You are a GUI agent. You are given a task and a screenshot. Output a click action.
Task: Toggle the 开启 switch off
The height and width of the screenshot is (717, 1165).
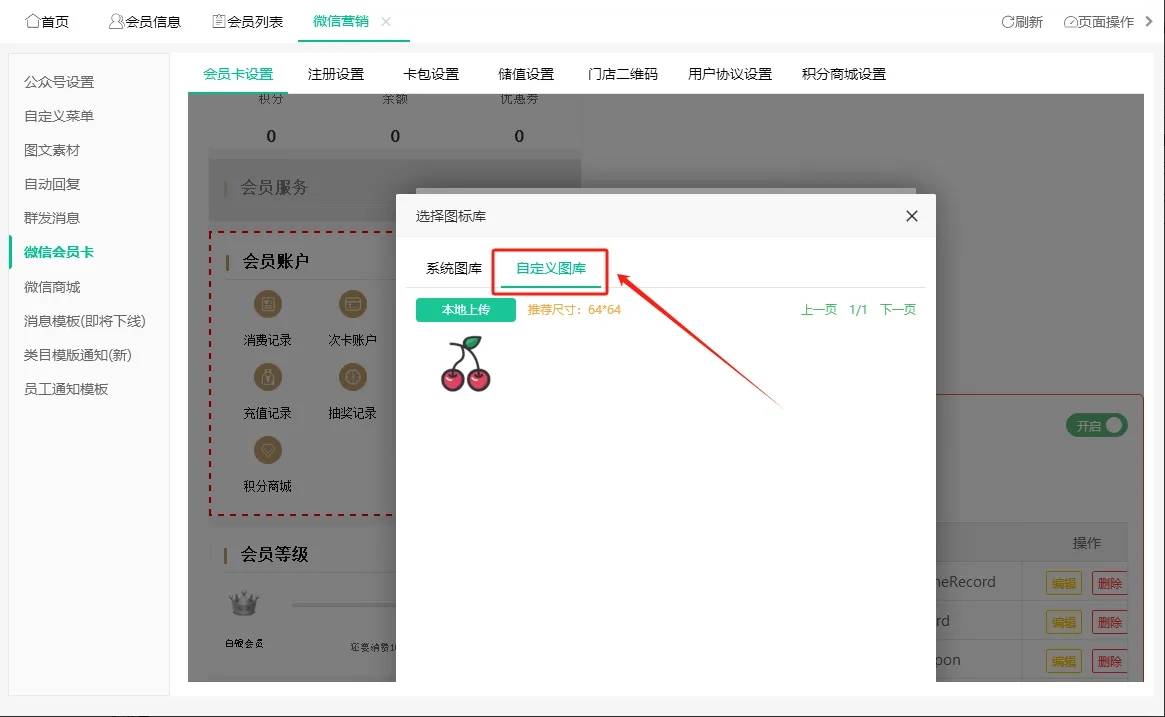[1097, 425]
